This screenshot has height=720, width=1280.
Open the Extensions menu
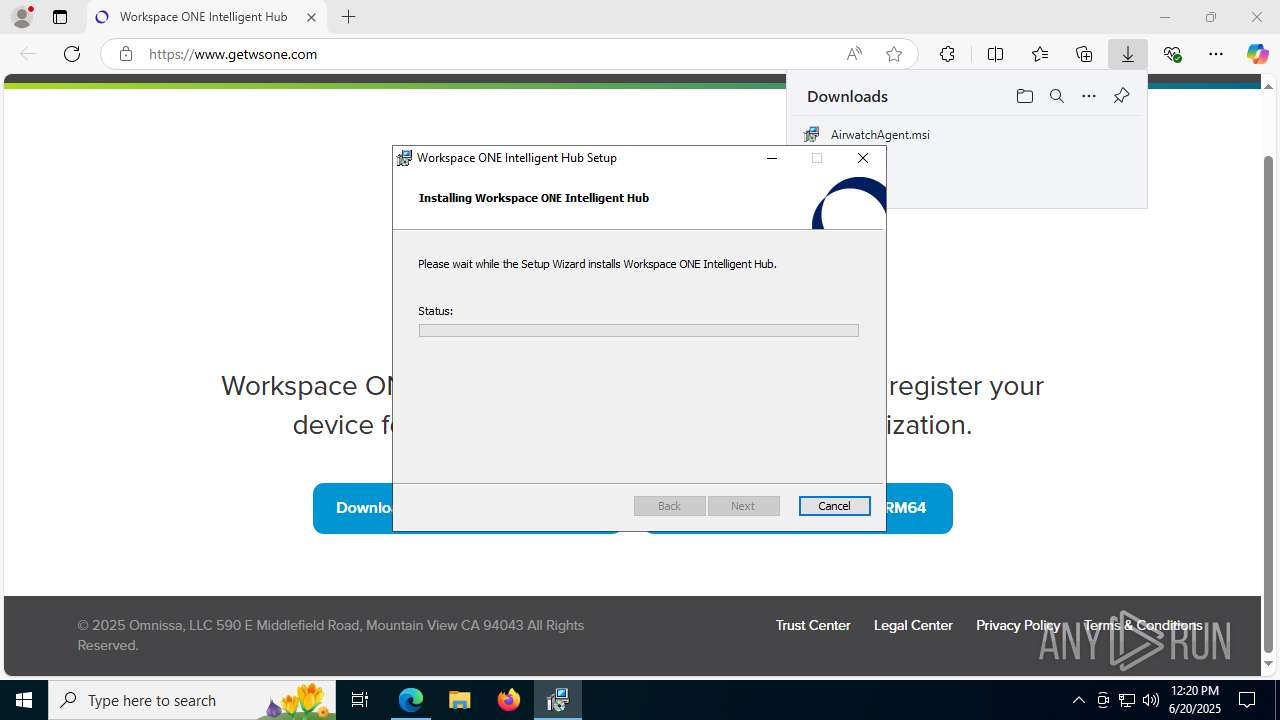947,54
